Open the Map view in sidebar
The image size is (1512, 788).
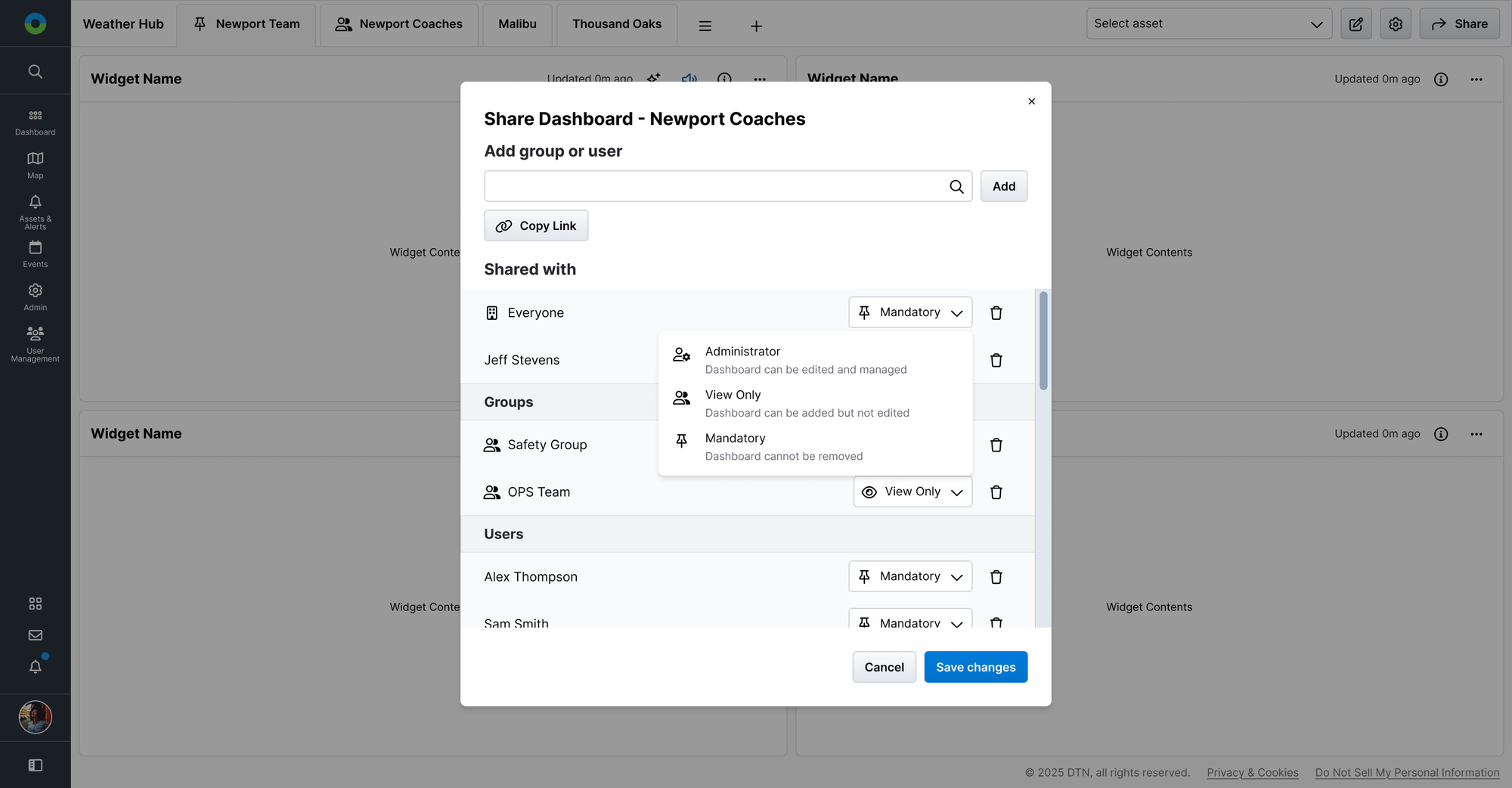(35, 165)
